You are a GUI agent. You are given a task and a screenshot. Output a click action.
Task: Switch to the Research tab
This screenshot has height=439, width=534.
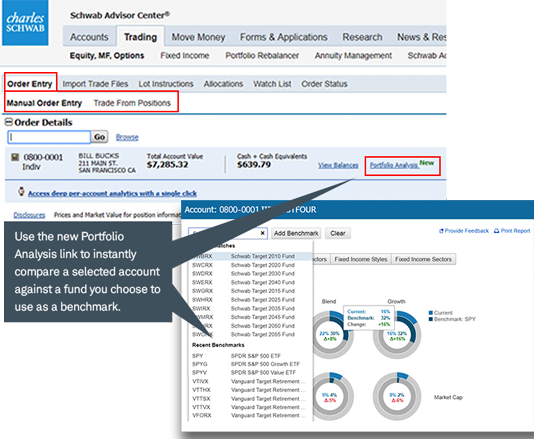362,37
